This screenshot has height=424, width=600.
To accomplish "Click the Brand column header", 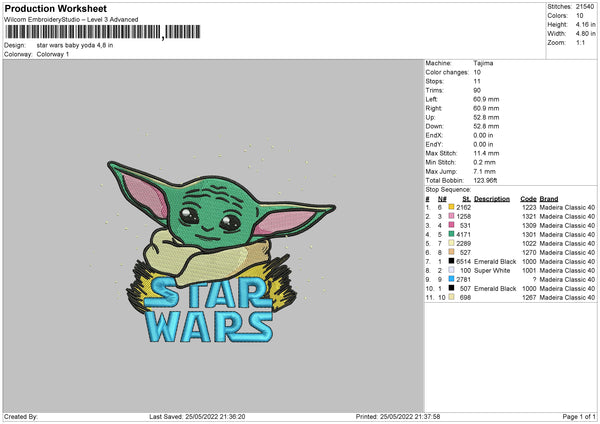I will tap(549, 199).
